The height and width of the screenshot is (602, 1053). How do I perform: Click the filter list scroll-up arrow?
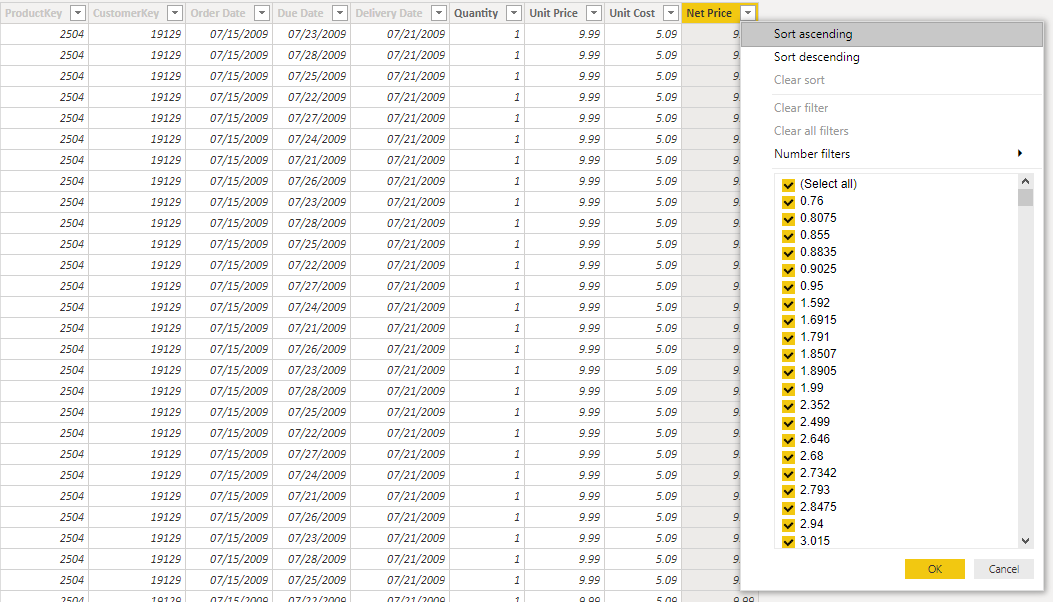1025,181
